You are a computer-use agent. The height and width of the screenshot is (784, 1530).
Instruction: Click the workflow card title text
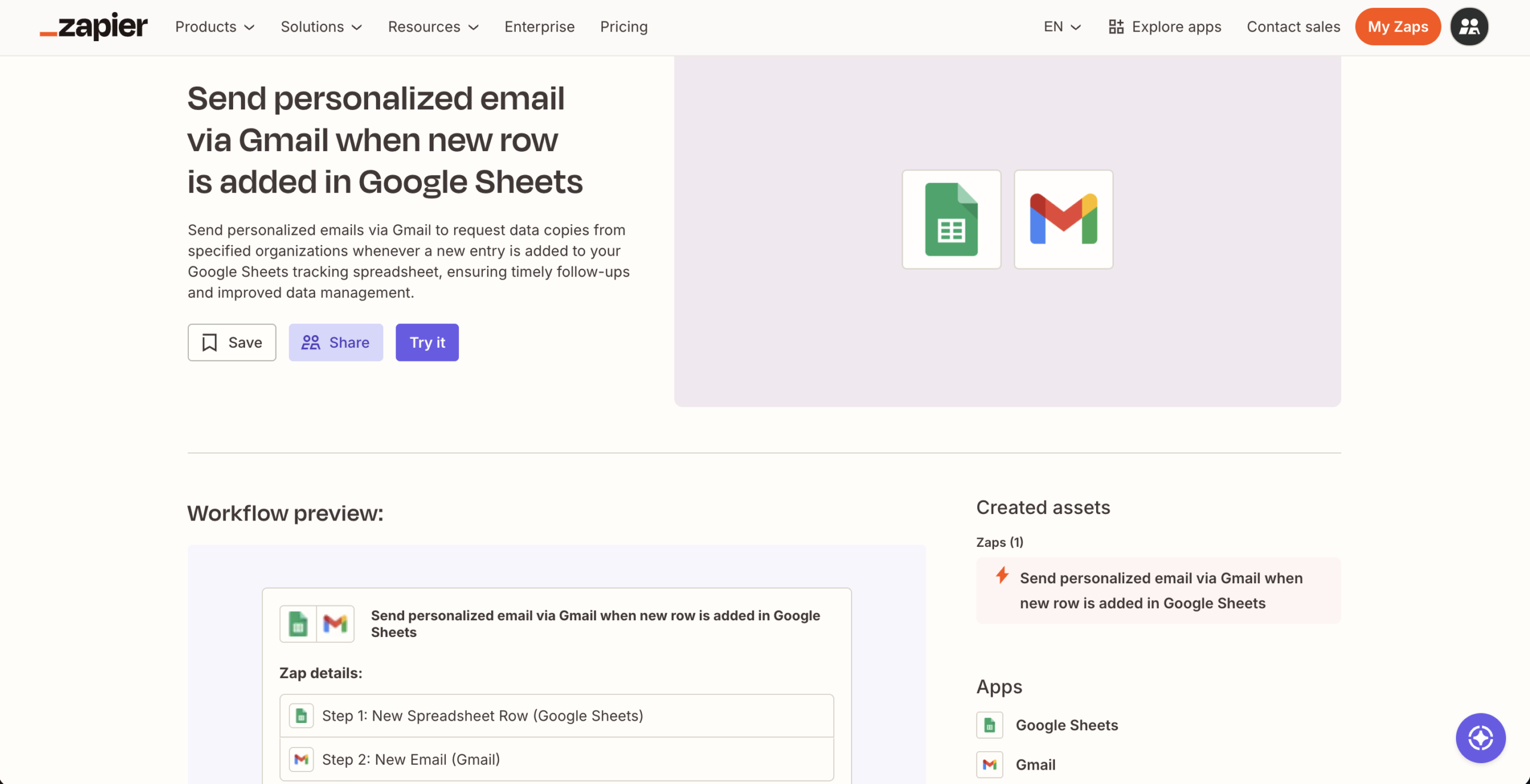tap(595, 624)
